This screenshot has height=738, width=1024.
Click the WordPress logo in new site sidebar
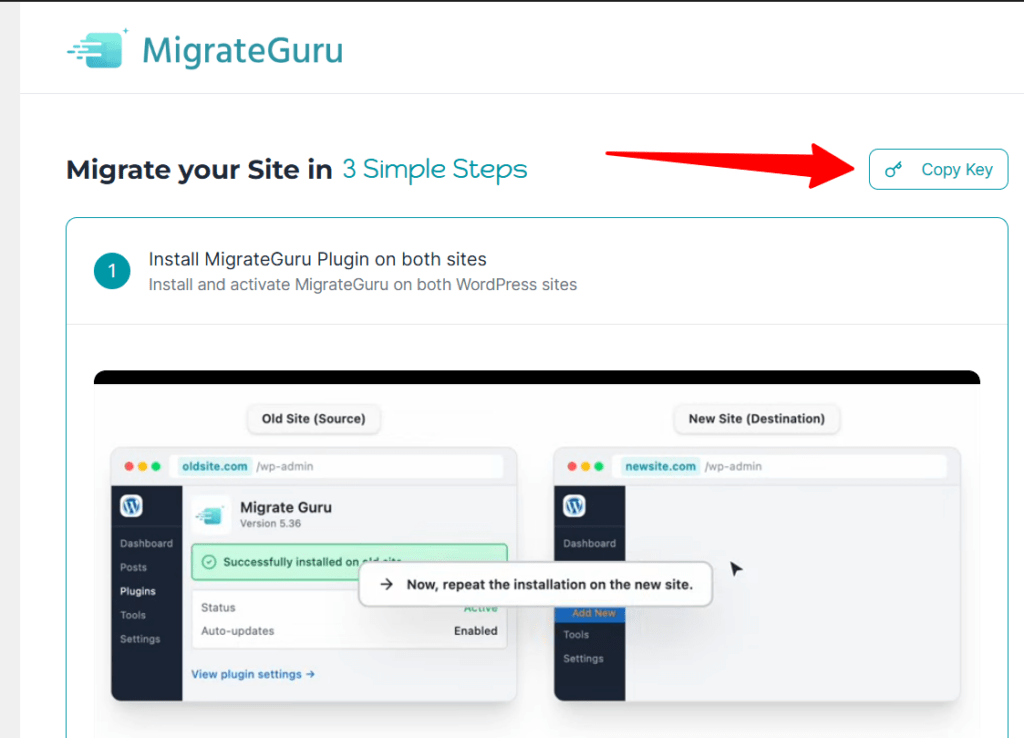tap(575, 505)
